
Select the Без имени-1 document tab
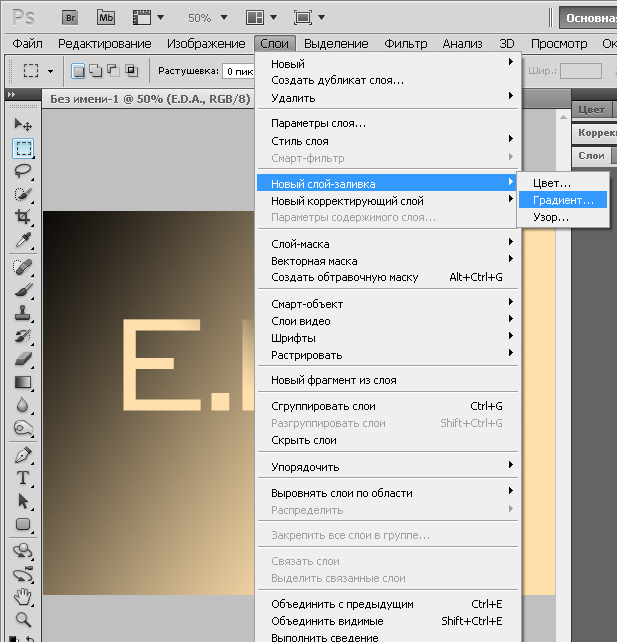[x=149, y=99]
